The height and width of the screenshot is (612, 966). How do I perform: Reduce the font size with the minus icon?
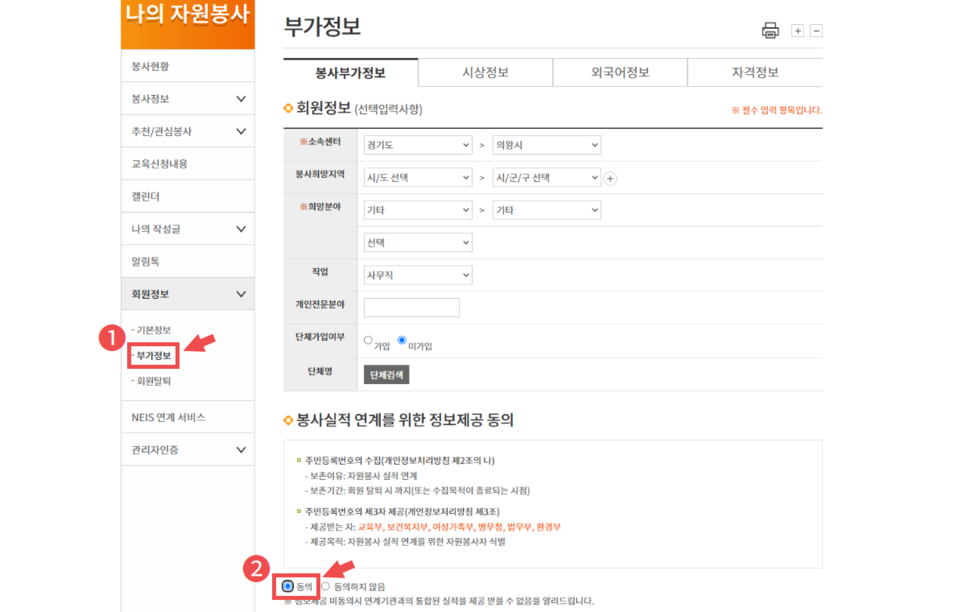pyautogui.click(x=817, y=30)
